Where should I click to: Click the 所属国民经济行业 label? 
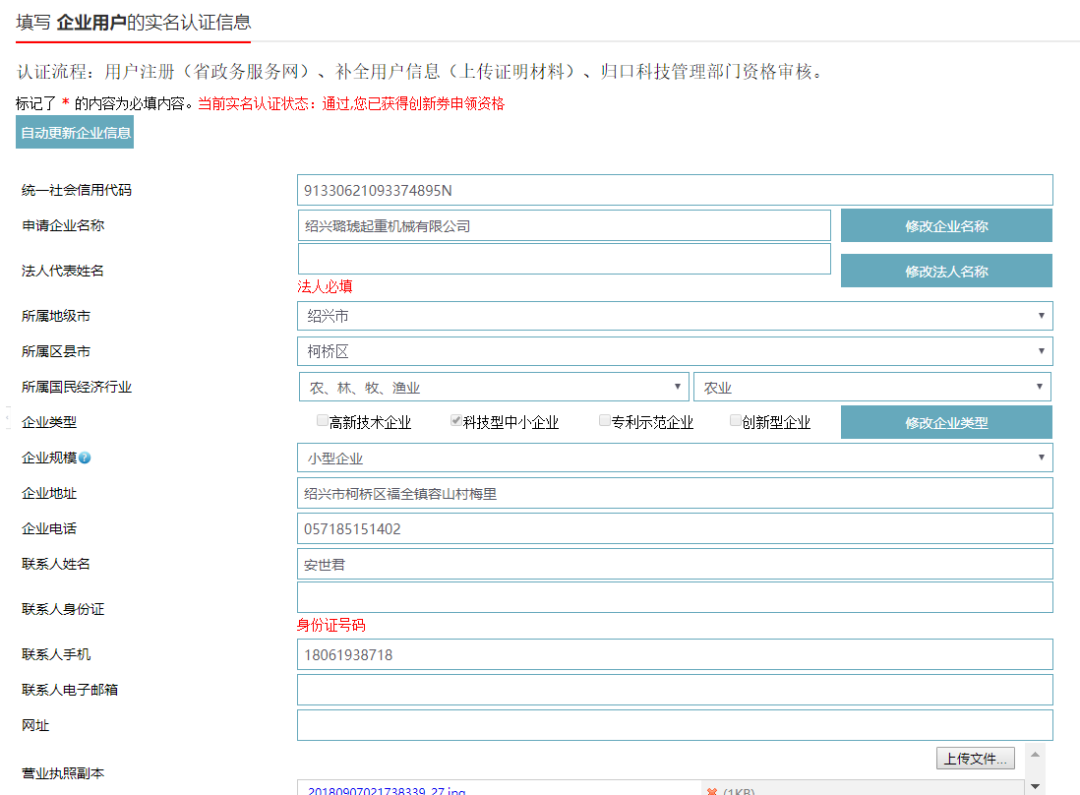coord(76,387)
